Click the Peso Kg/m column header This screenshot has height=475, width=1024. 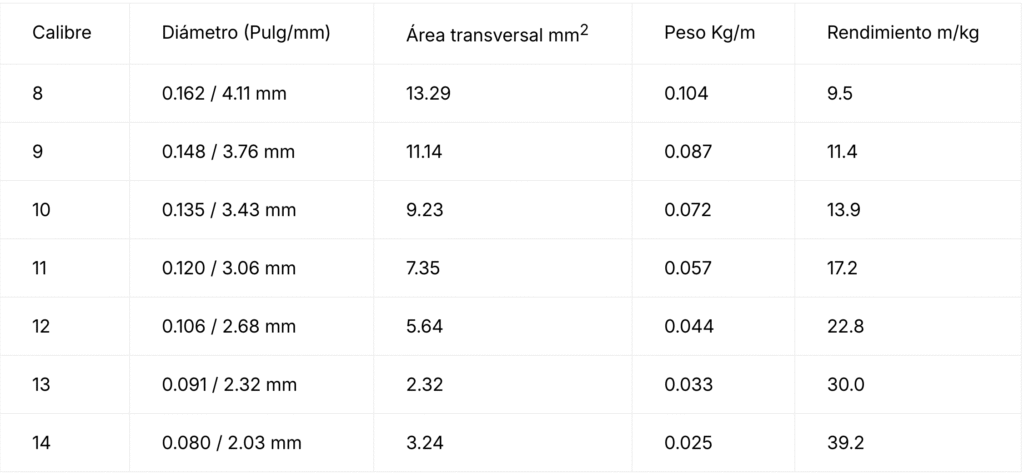click(709, 33)
